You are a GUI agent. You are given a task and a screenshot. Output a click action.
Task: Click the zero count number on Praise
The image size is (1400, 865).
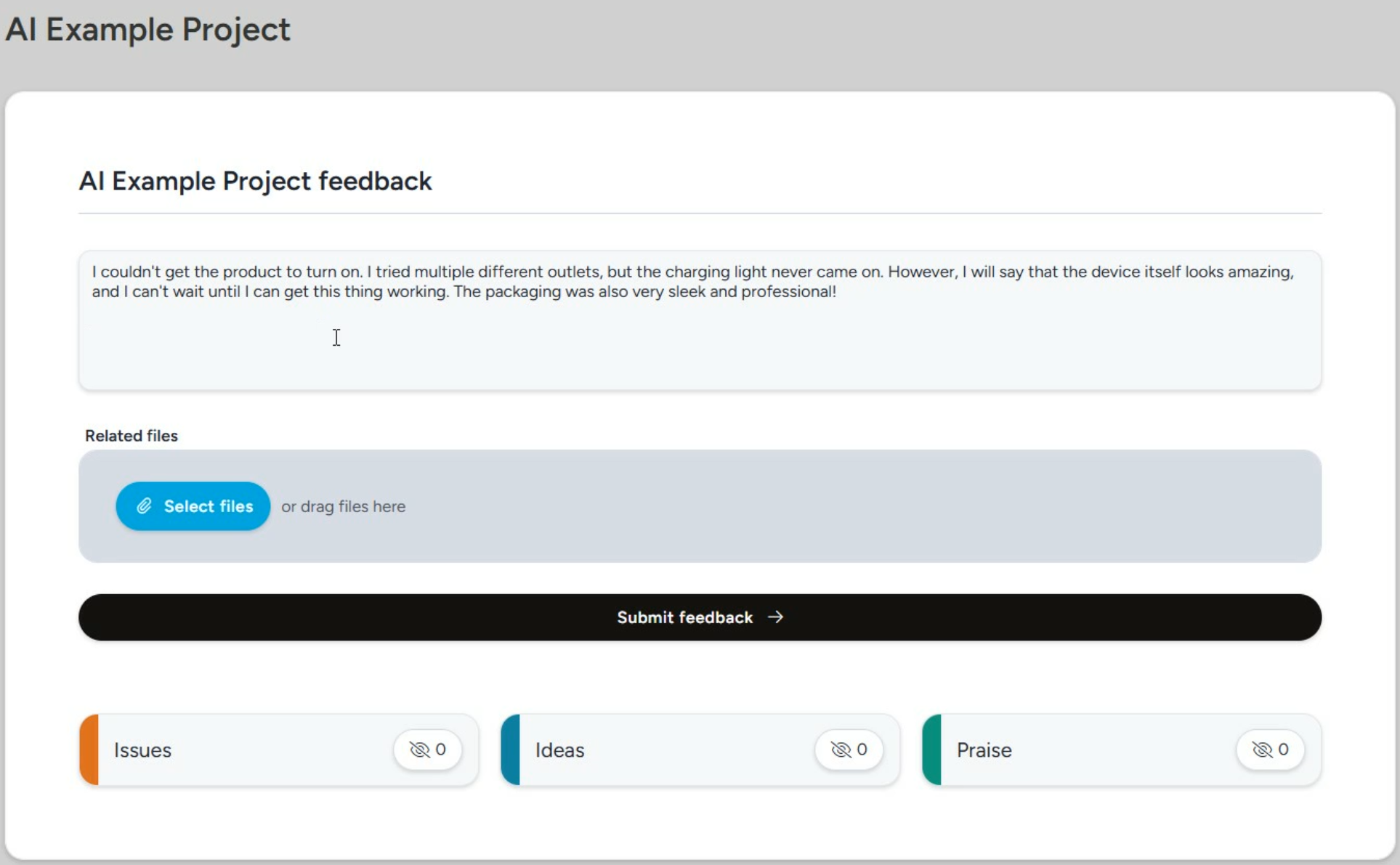[1283, 750]
